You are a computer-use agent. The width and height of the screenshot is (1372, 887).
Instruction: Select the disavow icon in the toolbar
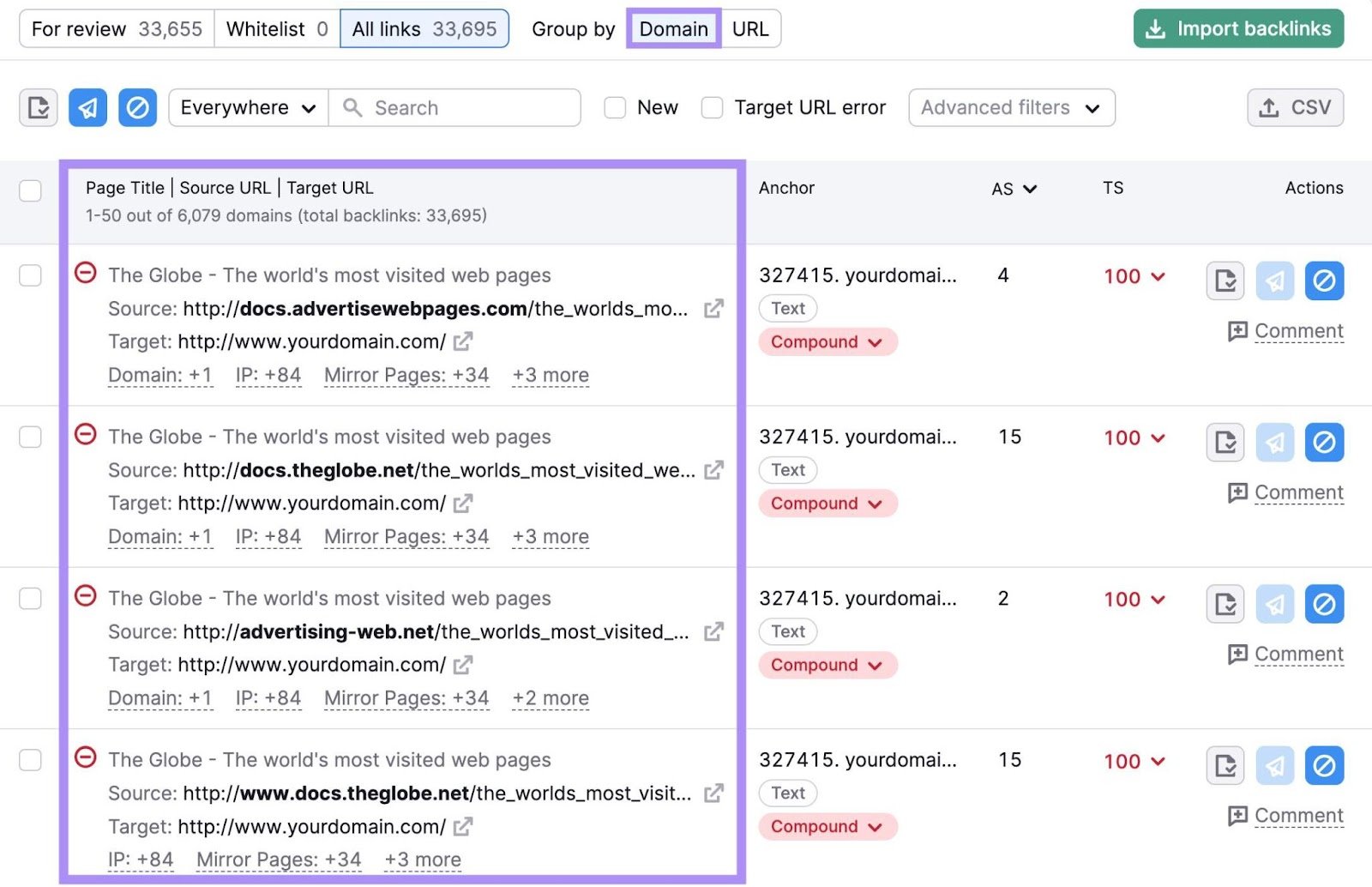[137, 107]
